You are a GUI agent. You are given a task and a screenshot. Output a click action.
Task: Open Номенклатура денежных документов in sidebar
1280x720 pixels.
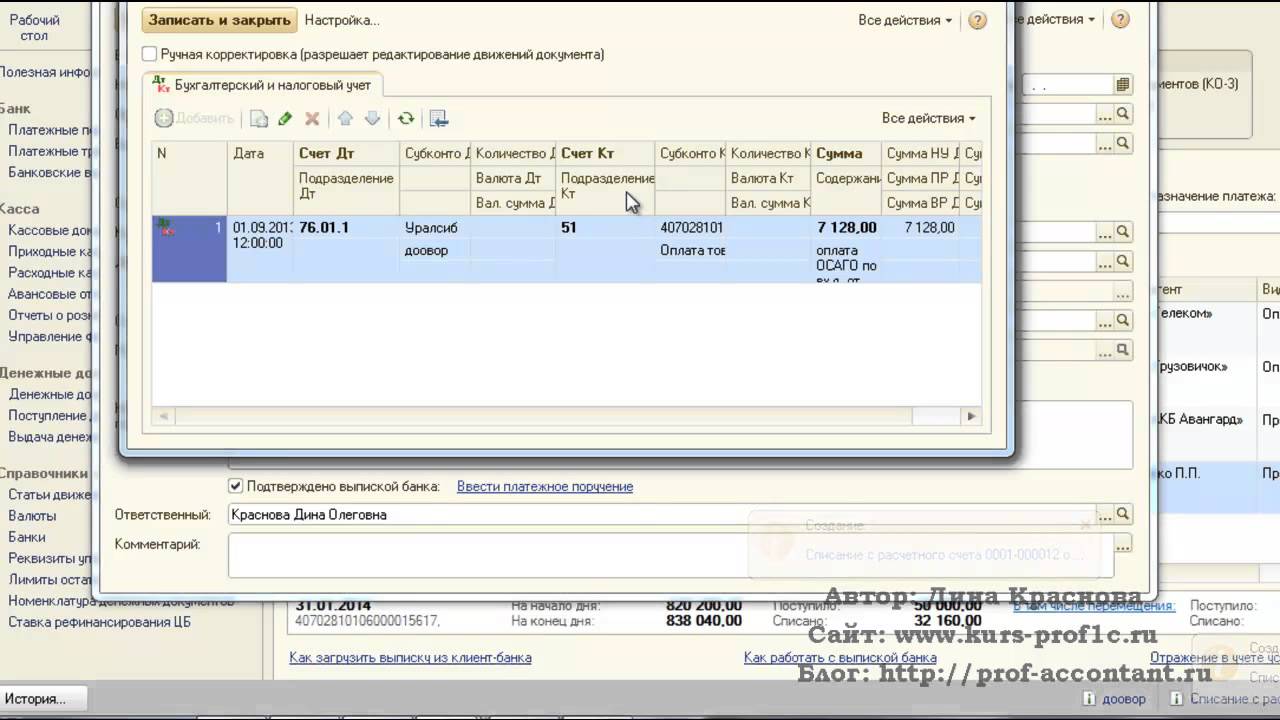pyautogui.click(x=121, y=601)
